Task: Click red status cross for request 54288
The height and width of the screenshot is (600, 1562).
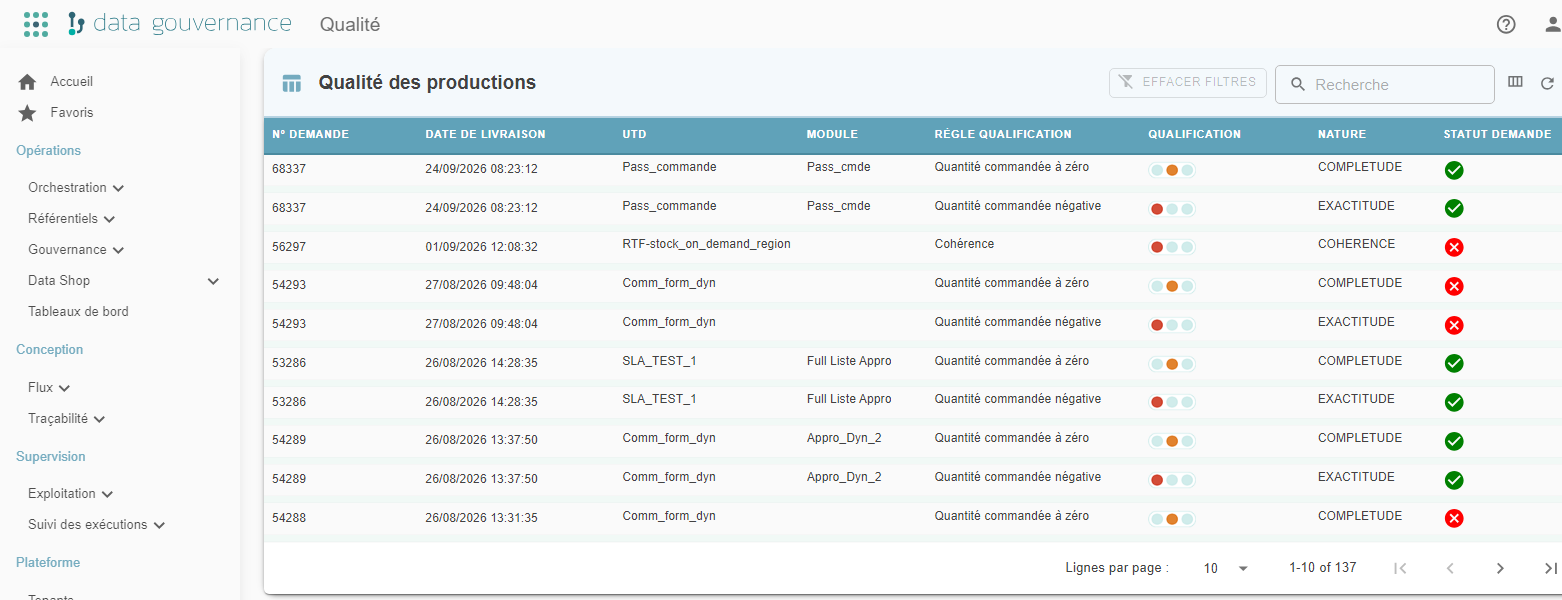Action: (x=1454, y=518)
